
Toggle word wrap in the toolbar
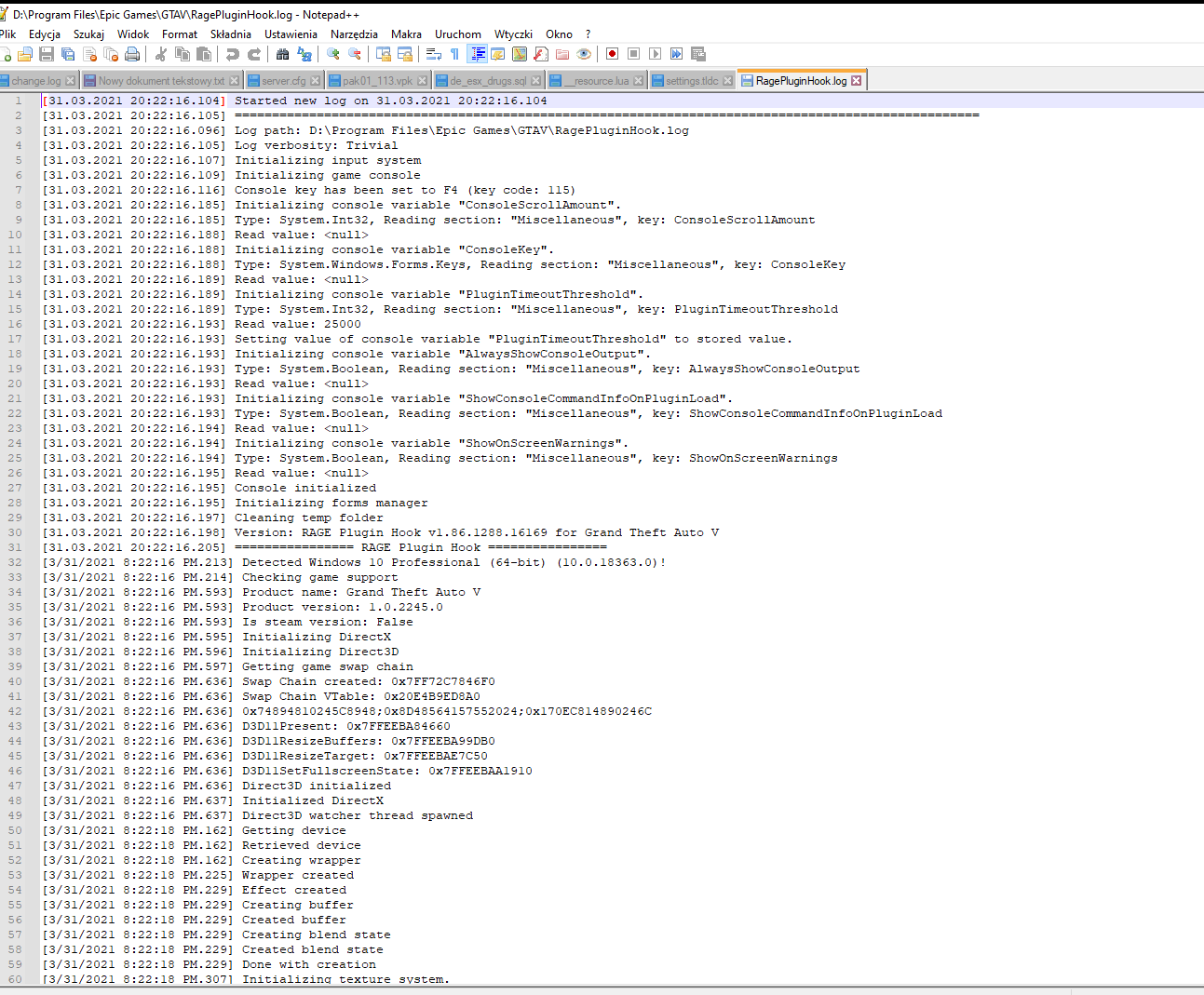pyautogui.click(x=434, y=54)
